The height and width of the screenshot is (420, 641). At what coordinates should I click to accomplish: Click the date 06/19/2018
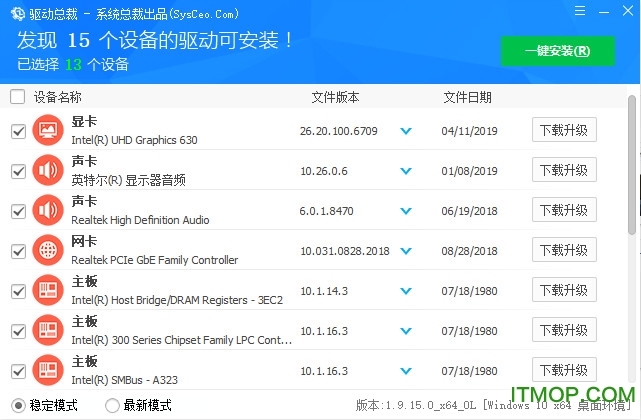pos(469,211)
